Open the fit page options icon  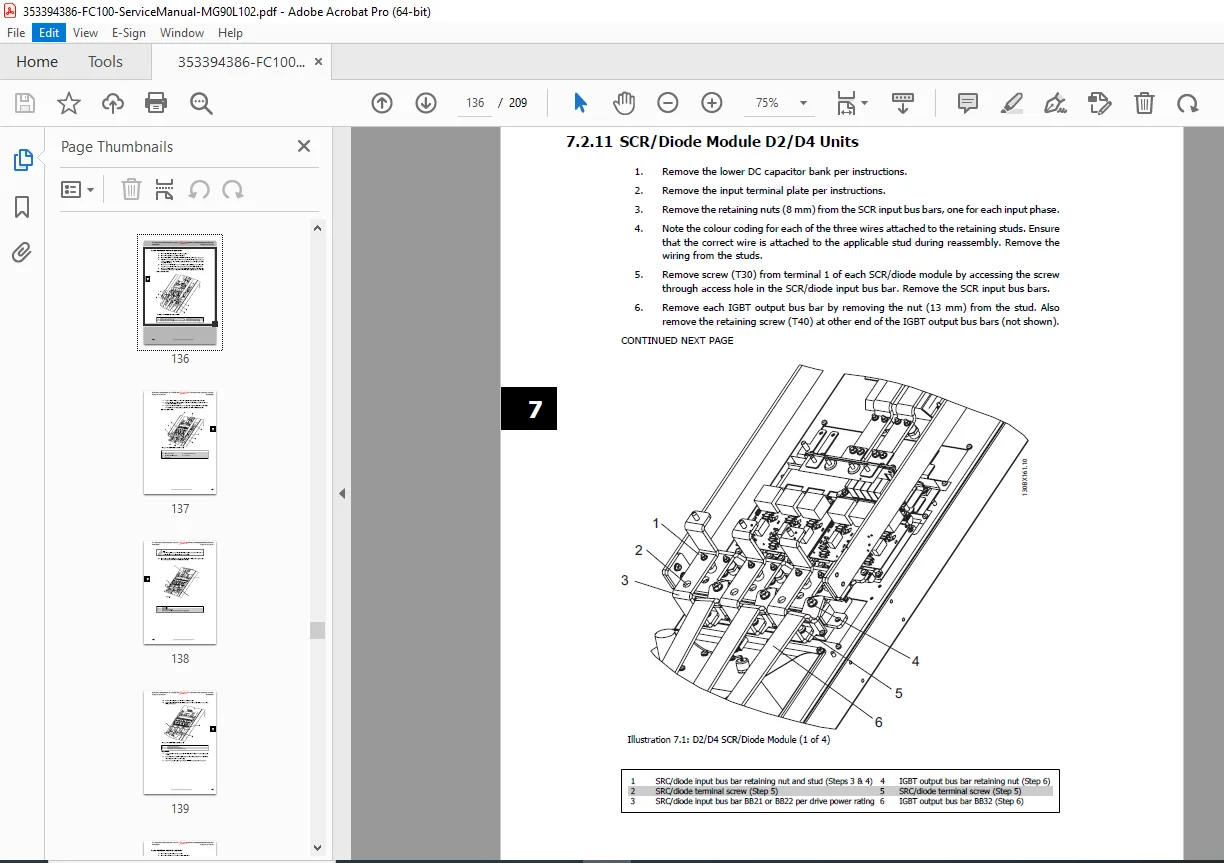pyautogui.click(x=852, y=103)
